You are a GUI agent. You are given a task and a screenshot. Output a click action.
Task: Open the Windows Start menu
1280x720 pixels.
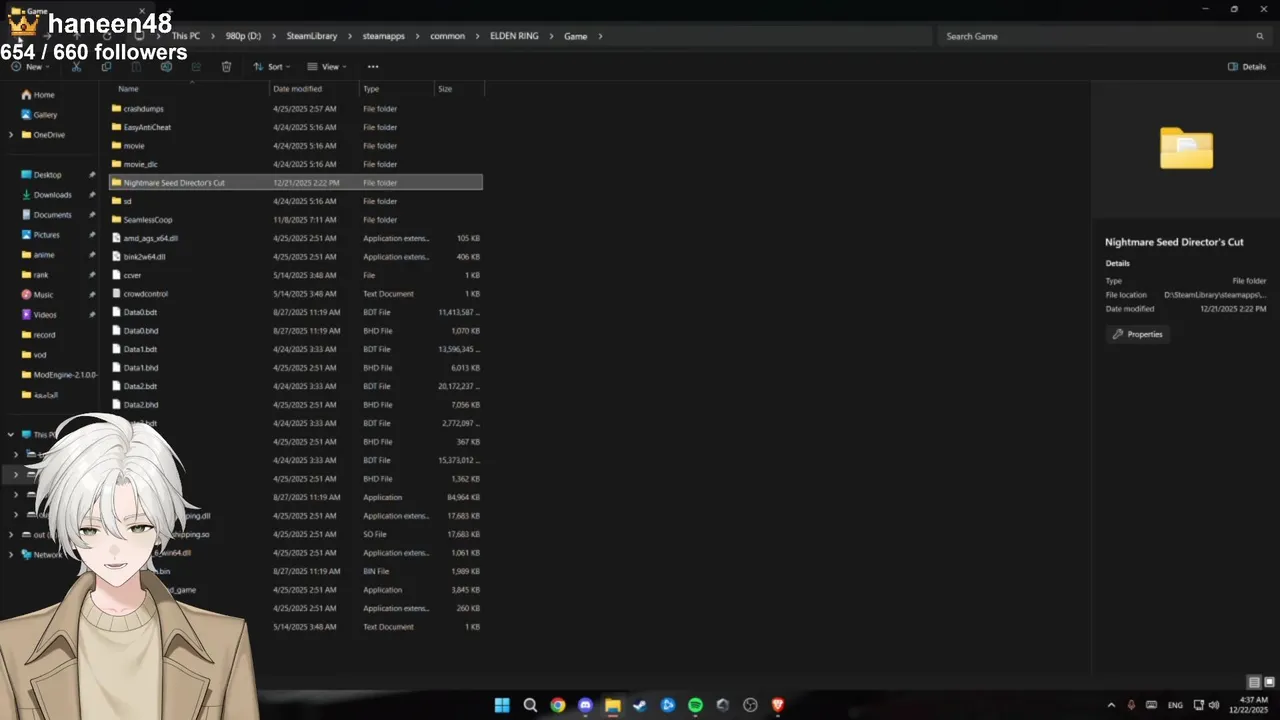tap(502, 705)
